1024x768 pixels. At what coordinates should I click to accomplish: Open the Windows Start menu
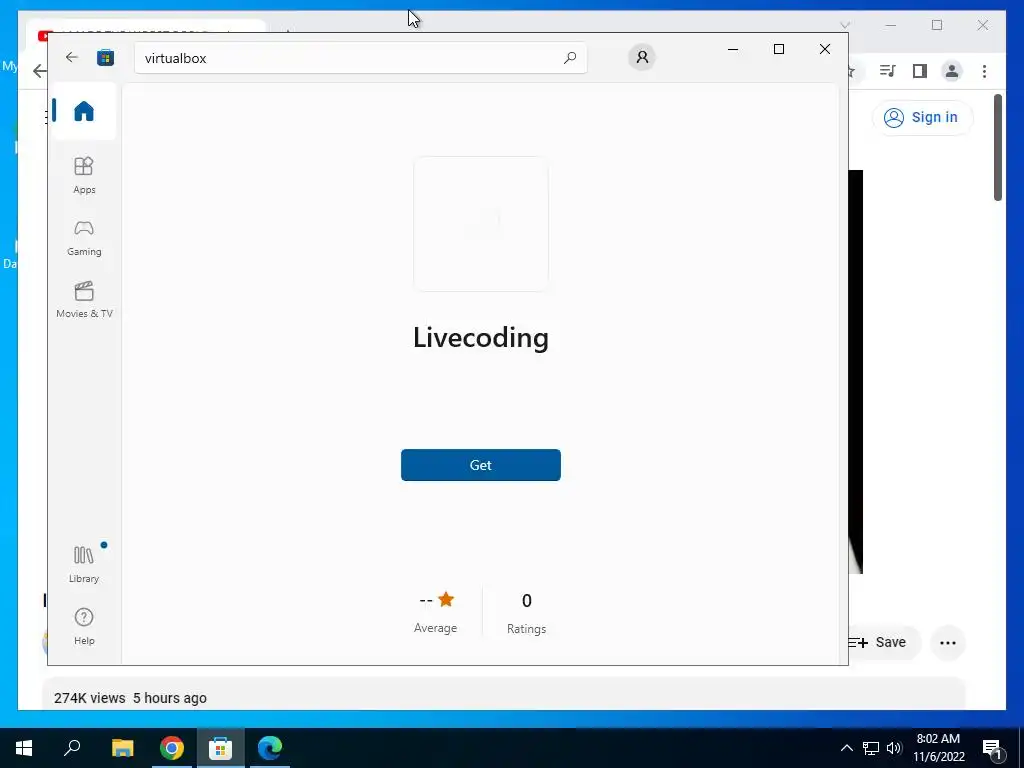[x=24, y=748]
